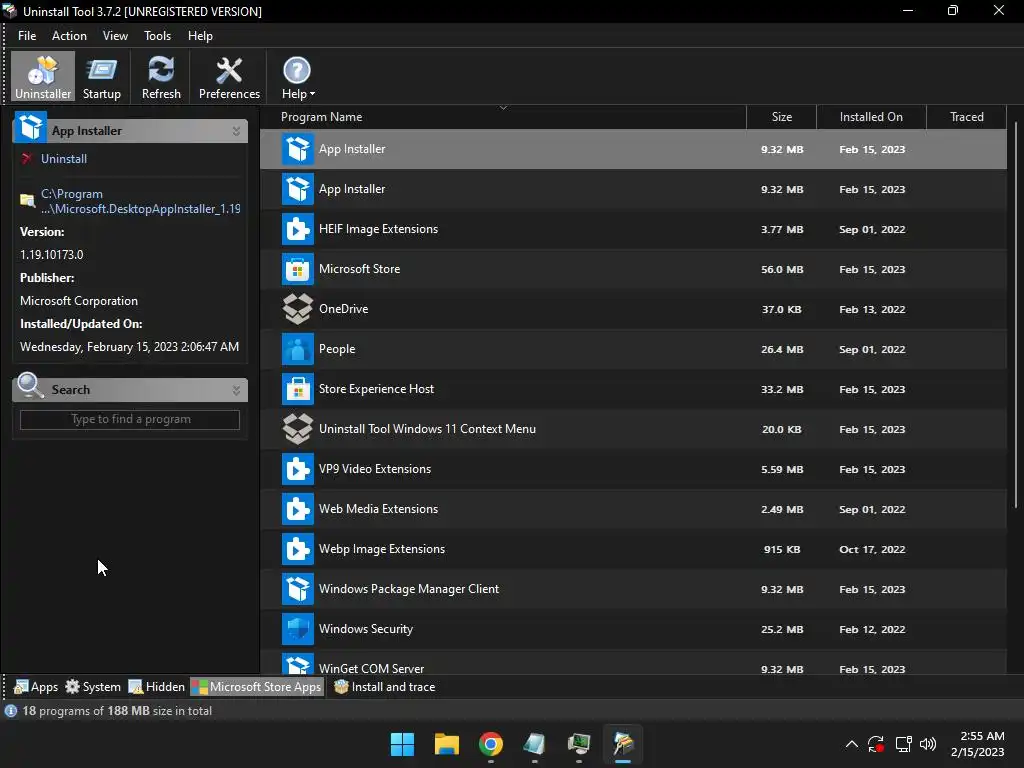Click the 915 KB size value
The height and width of the screenshot is (768, 1024).
coord(782,550)
